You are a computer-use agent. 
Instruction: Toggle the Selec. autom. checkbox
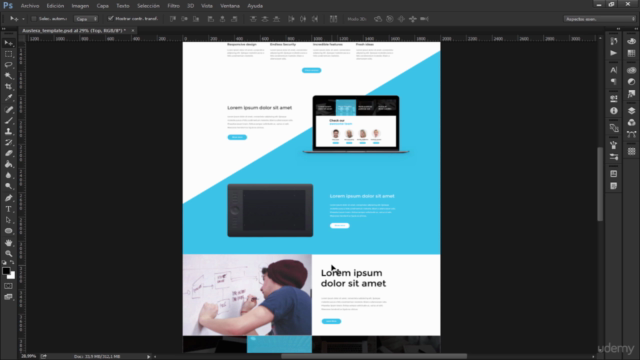point(34,19)
